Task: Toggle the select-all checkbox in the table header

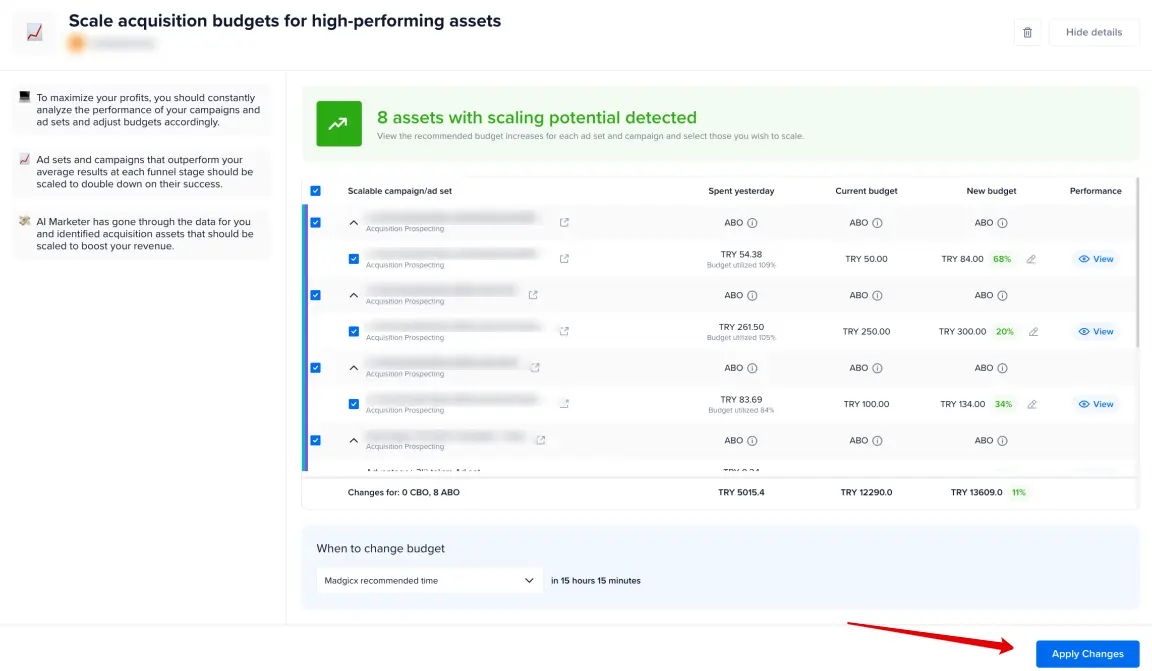Action: point(315,191)
